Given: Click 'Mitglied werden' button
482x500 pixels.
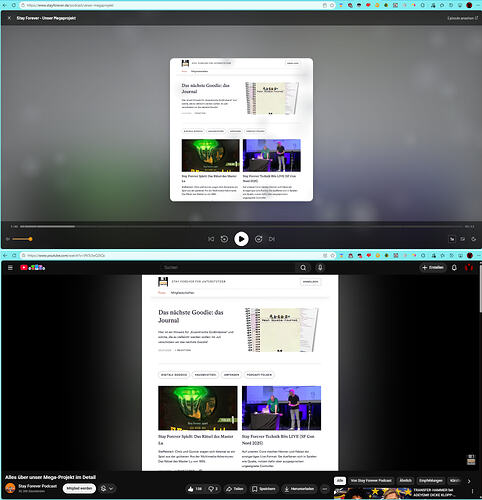Looking at the screenshot, I should point(79,488).
